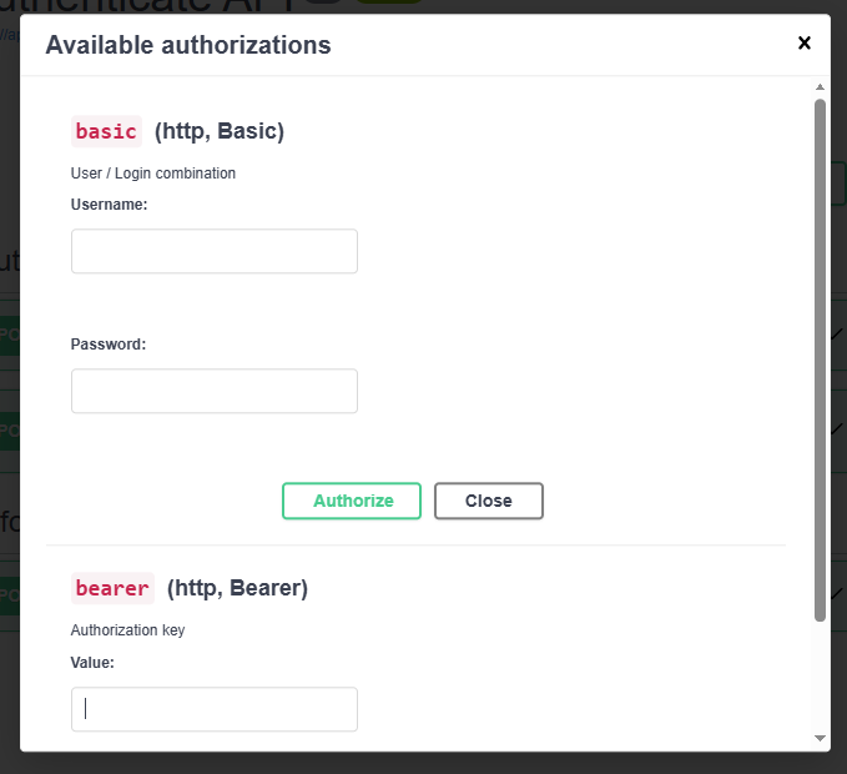Click 'User / Login combination' description

153,173
